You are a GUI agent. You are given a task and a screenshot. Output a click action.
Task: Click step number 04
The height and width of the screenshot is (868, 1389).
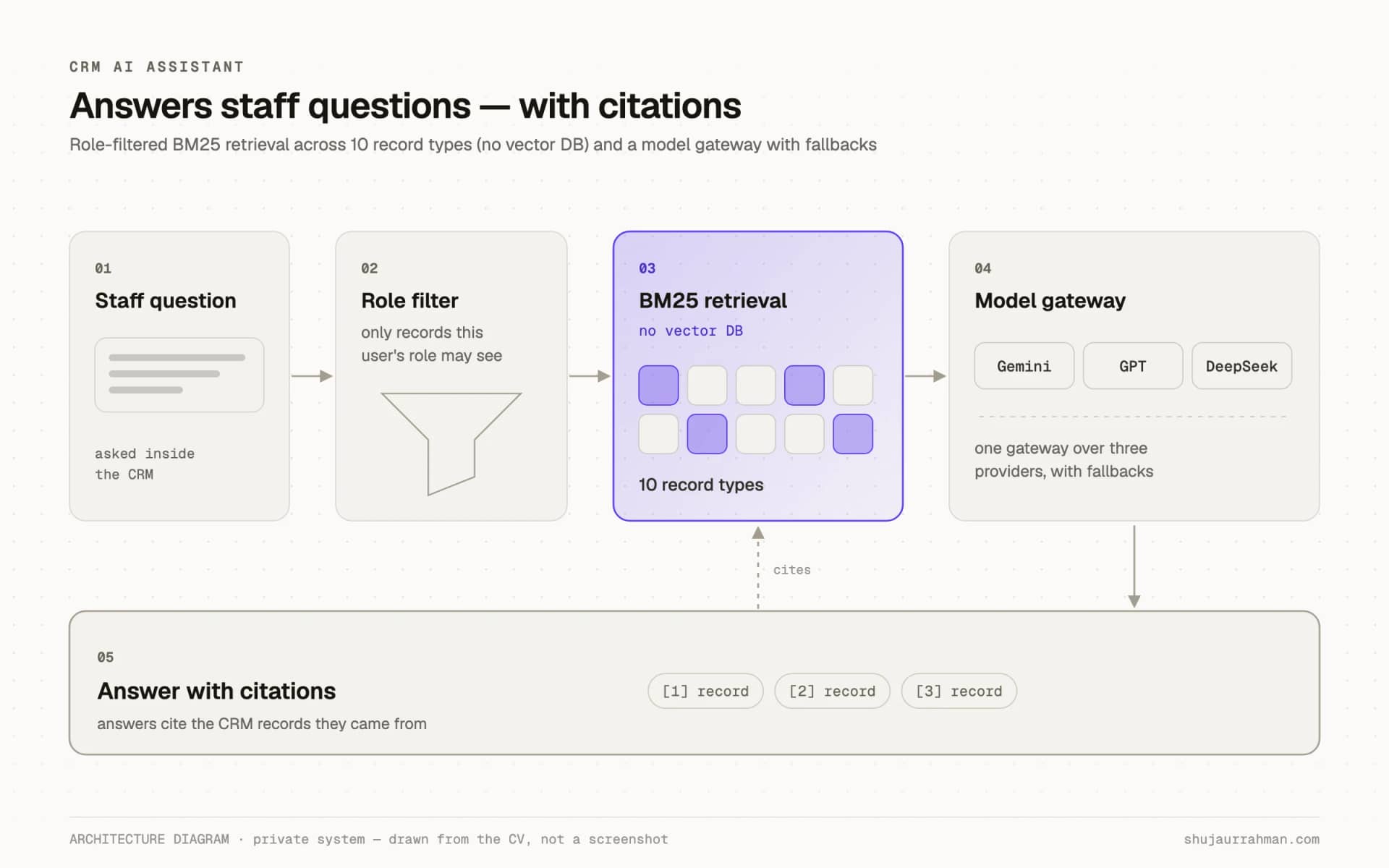pos(983,268)
